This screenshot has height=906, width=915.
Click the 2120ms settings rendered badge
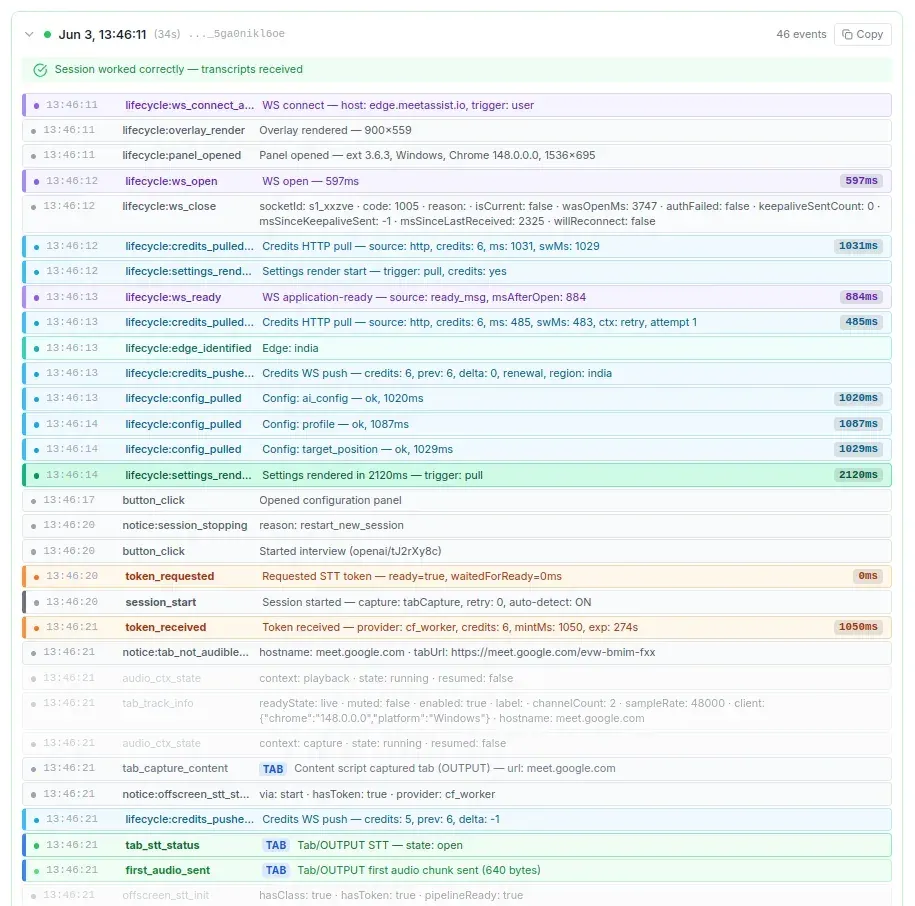point(858,475)
